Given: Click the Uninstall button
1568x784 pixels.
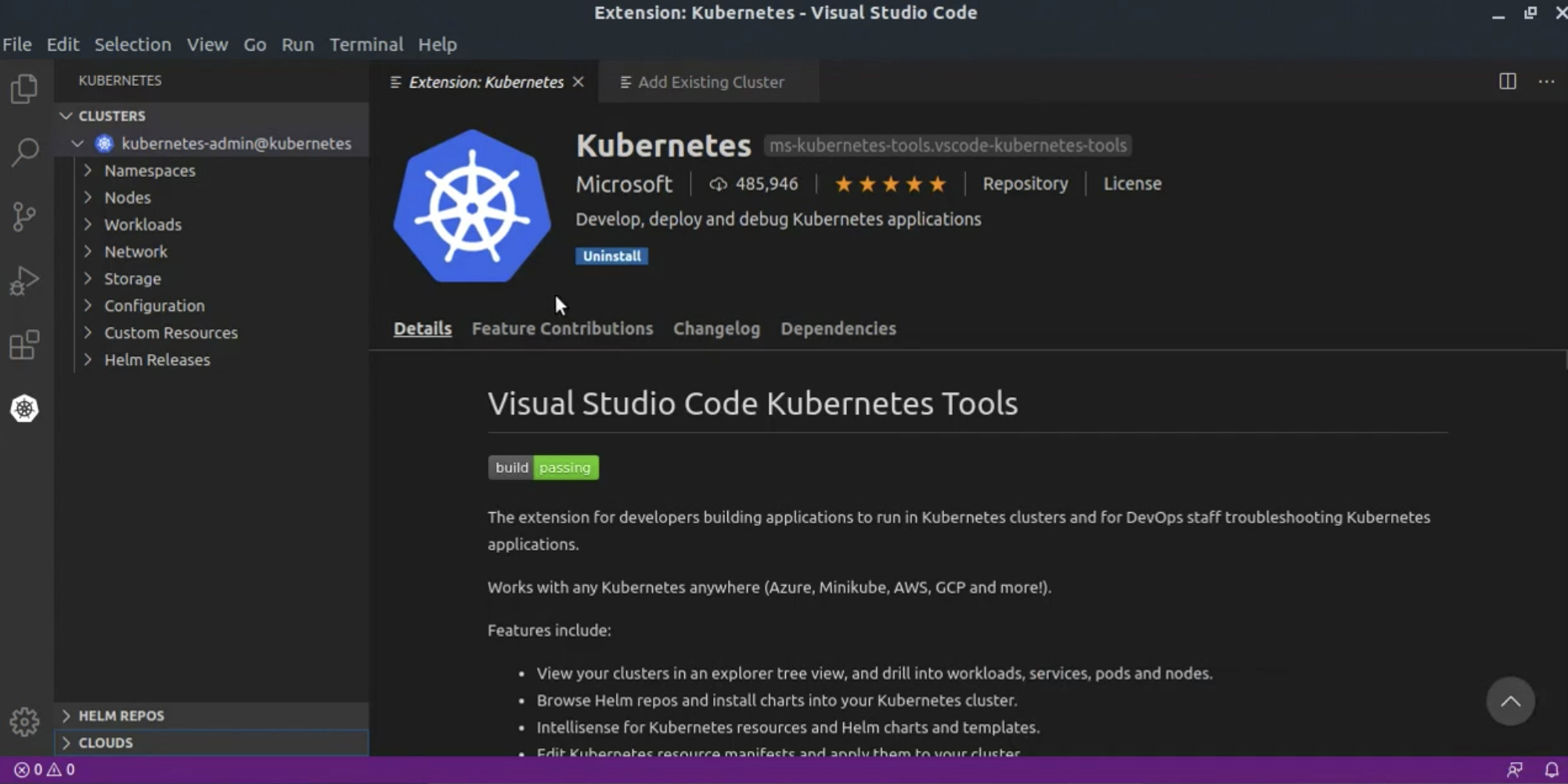Looking at the screenshot, I should [x=611, y=256].
